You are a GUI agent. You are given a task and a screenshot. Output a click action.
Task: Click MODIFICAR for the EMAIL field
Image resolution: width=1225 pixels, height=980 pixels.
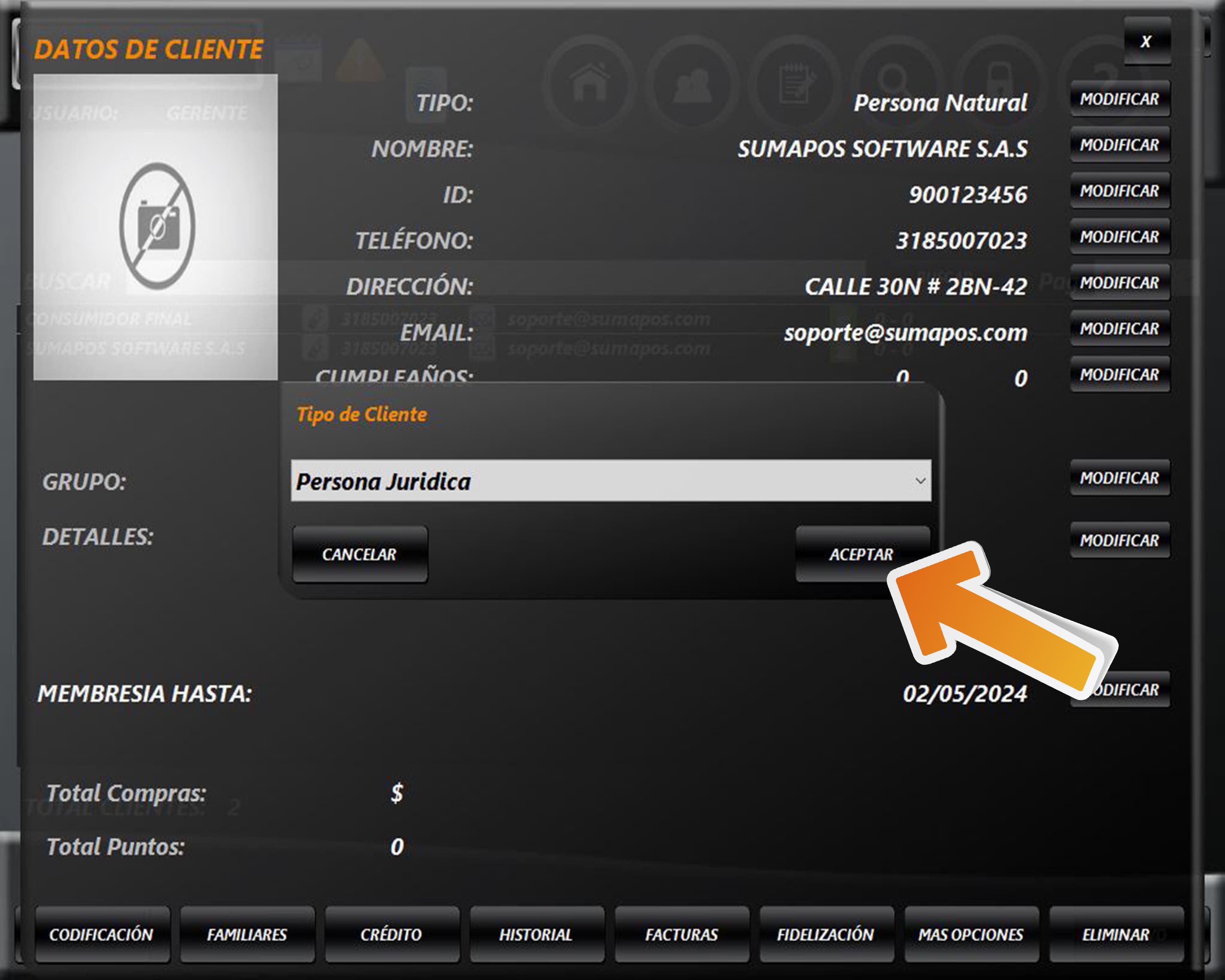1119,329
